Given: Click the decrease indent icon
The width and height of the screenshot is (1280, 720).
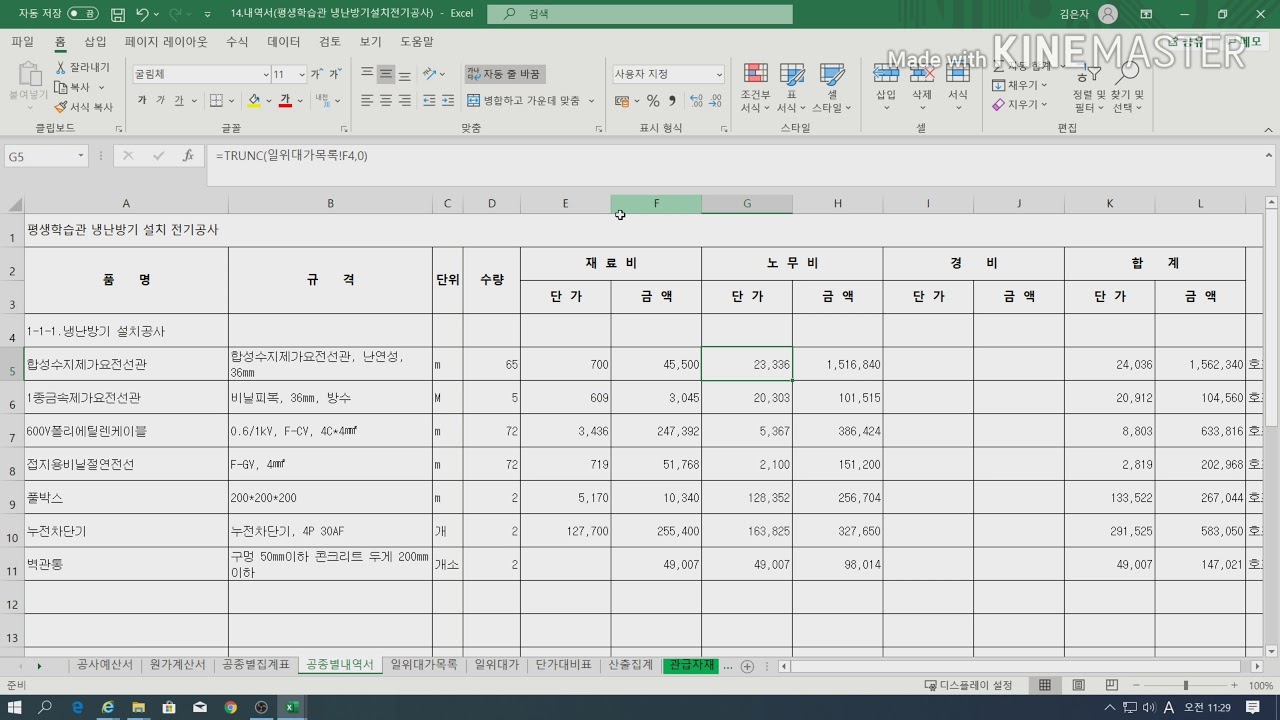Looking at the screenshot, I should coord(429,101).
